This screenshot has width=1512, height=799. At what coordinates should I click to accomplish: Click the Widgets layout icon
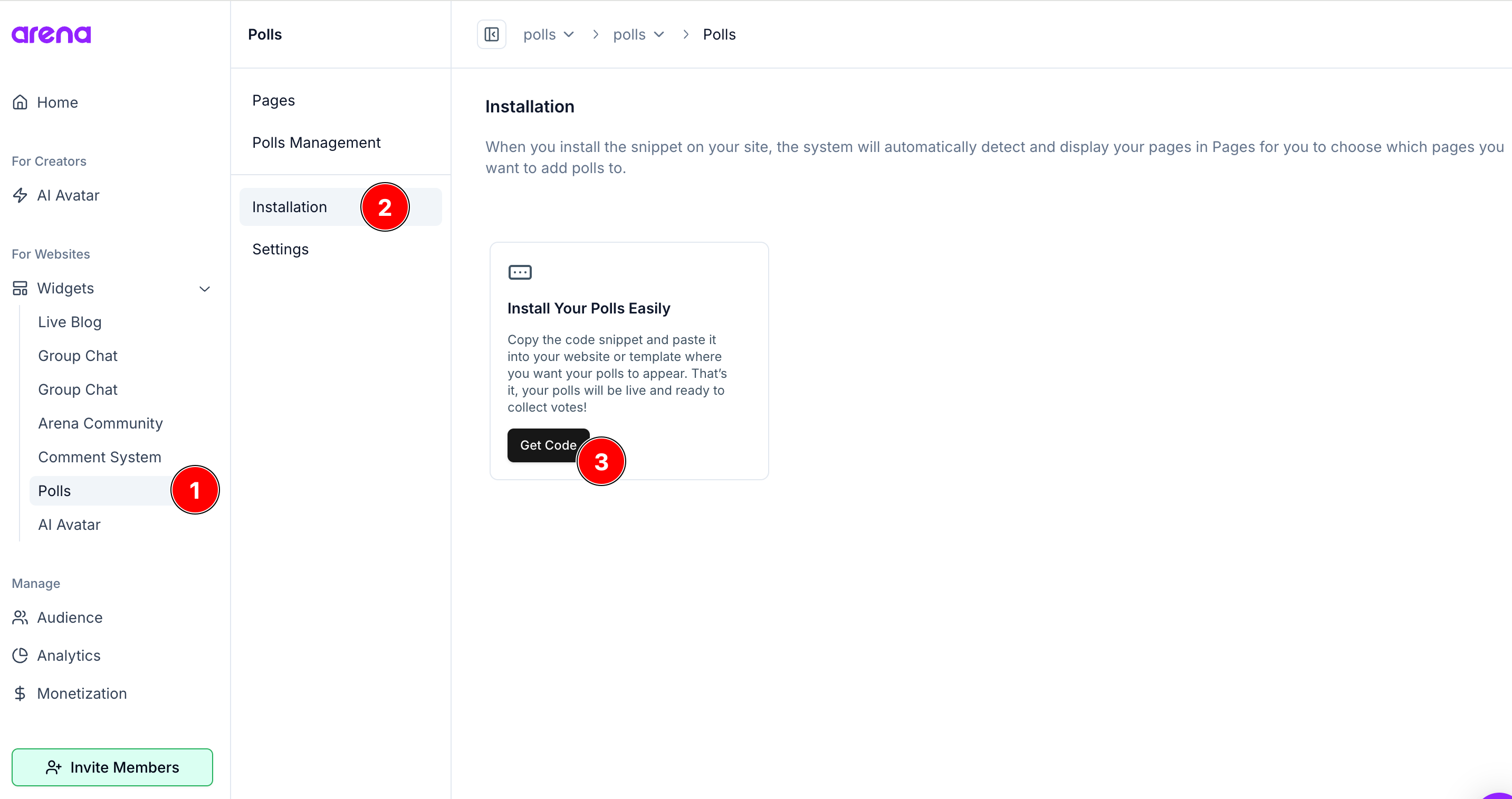(20, 288)
